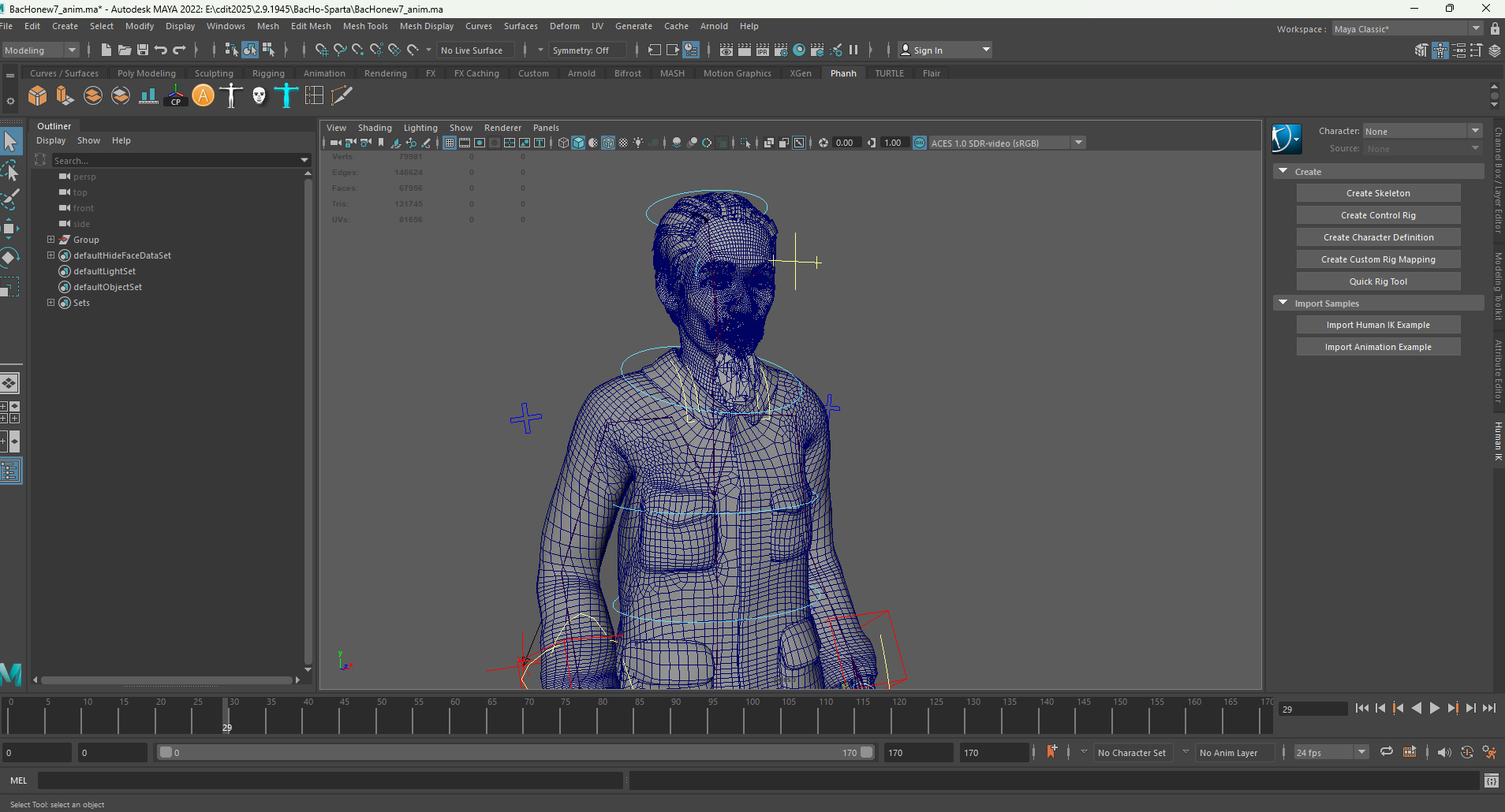Click the undo arrow icon

point(161,50)
